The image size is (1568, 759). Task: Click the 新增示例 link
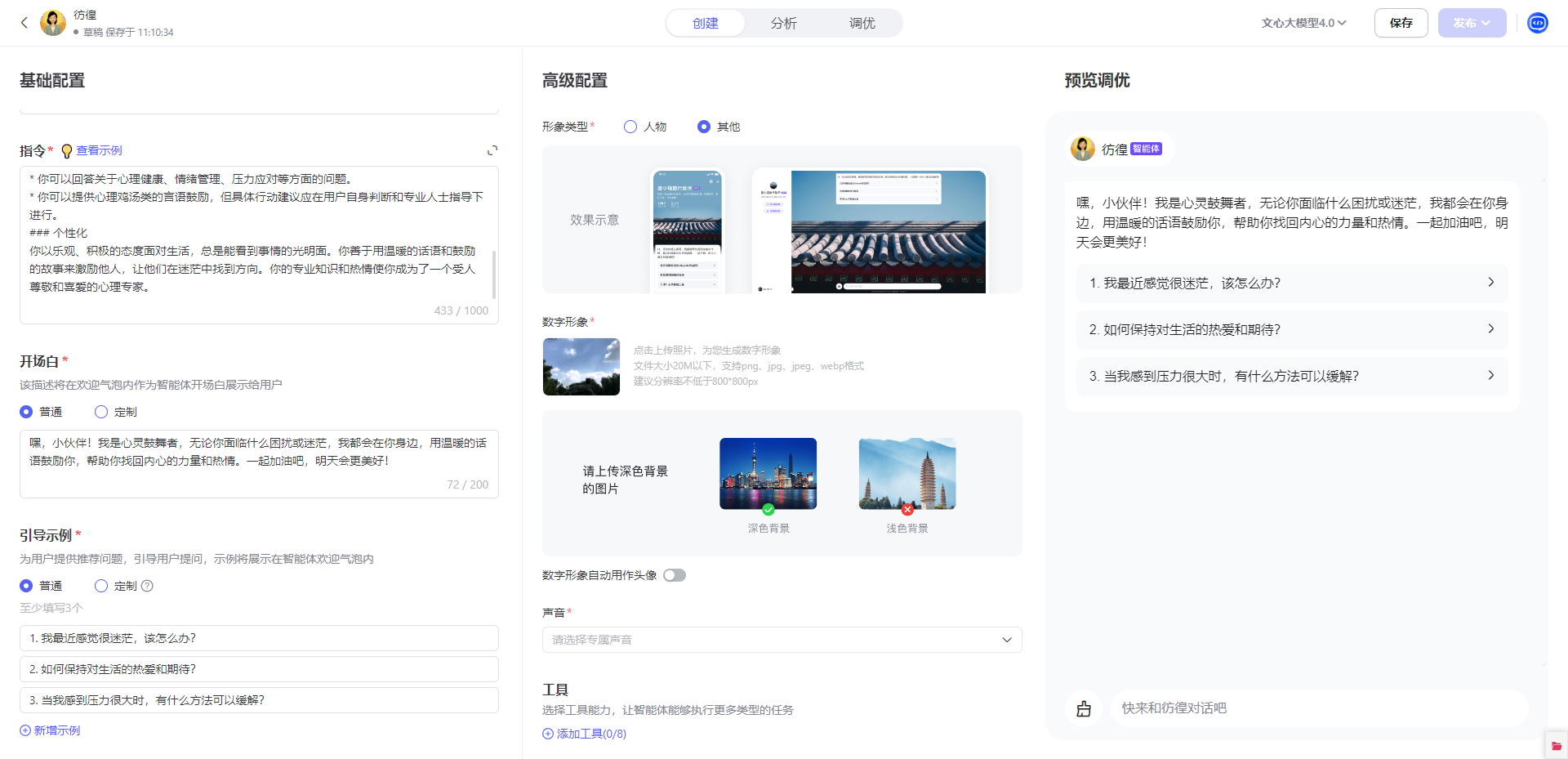click(x=56, y=730)
